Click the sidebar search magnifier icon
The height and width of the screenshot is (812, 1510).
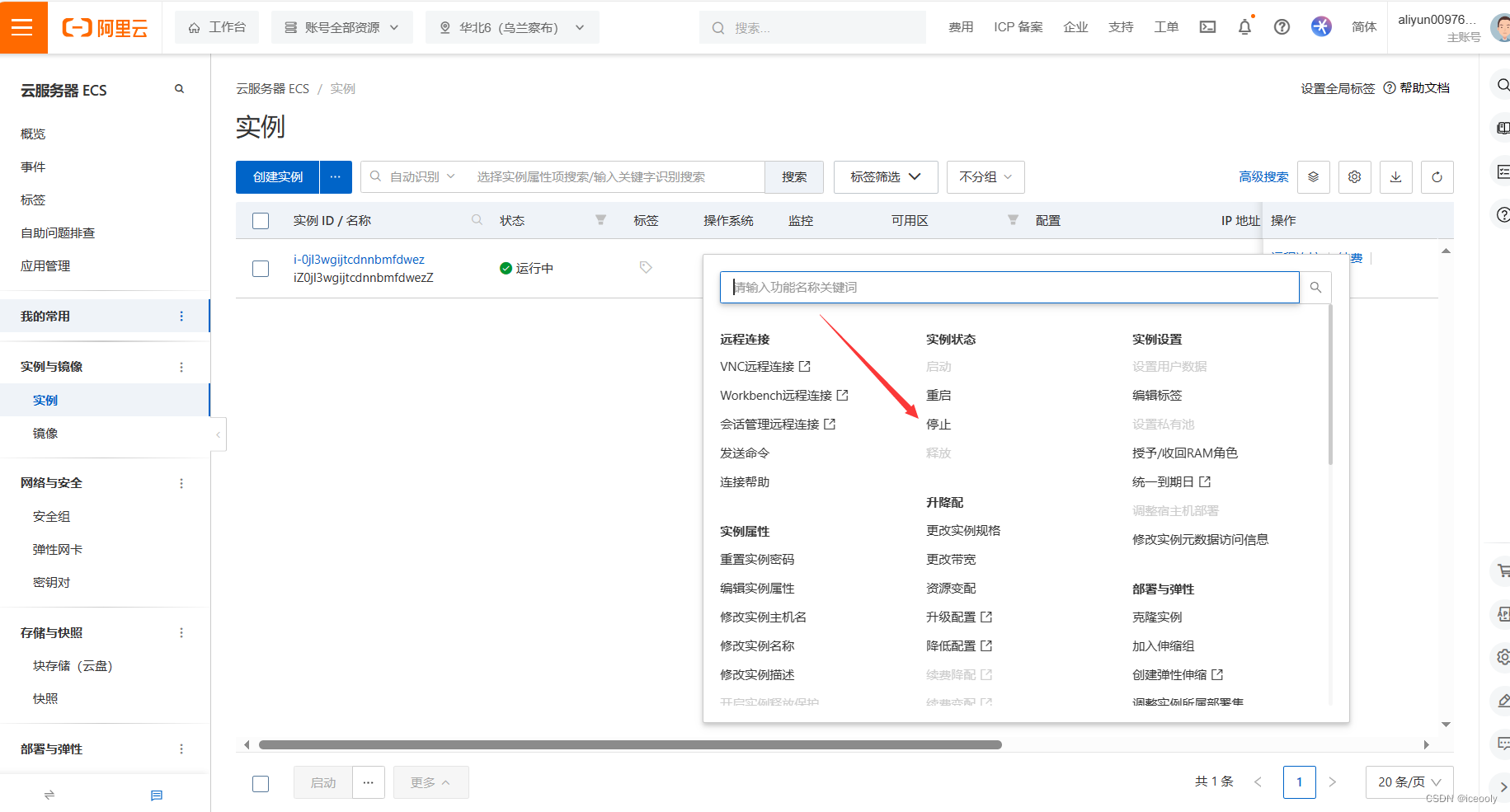click(179, 89)
